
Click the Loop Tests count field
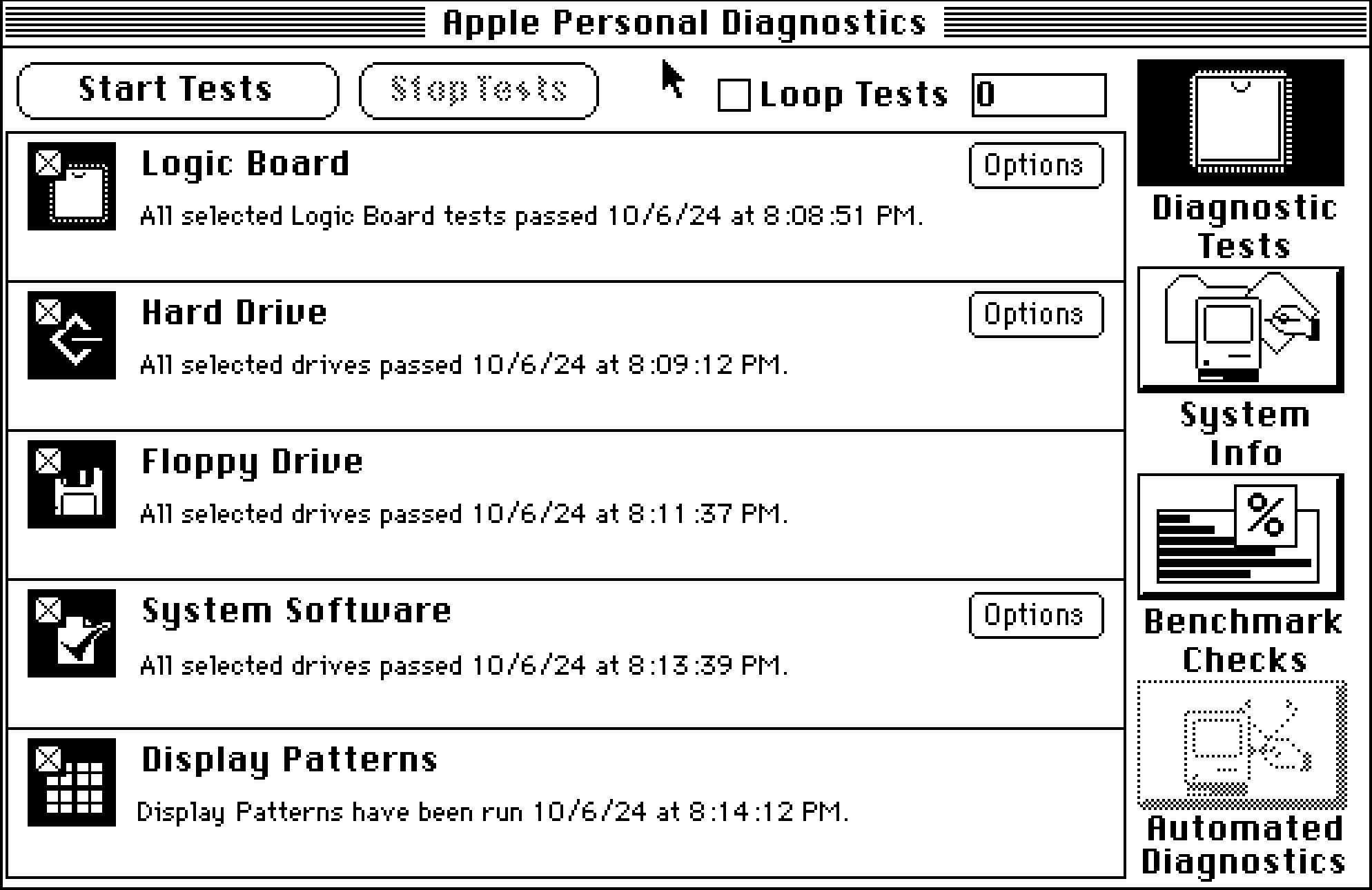click(x=1039, y=95)
